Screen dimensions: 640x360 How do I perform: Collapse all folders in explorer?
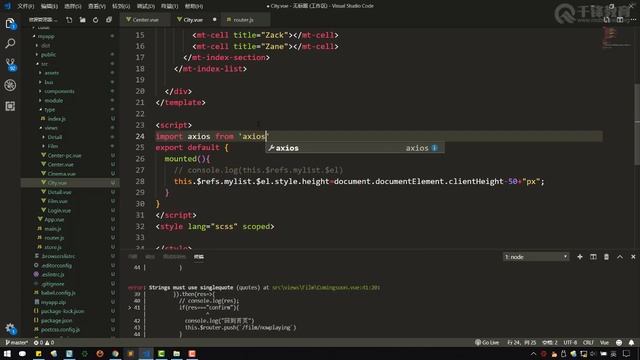click(109, 20)
